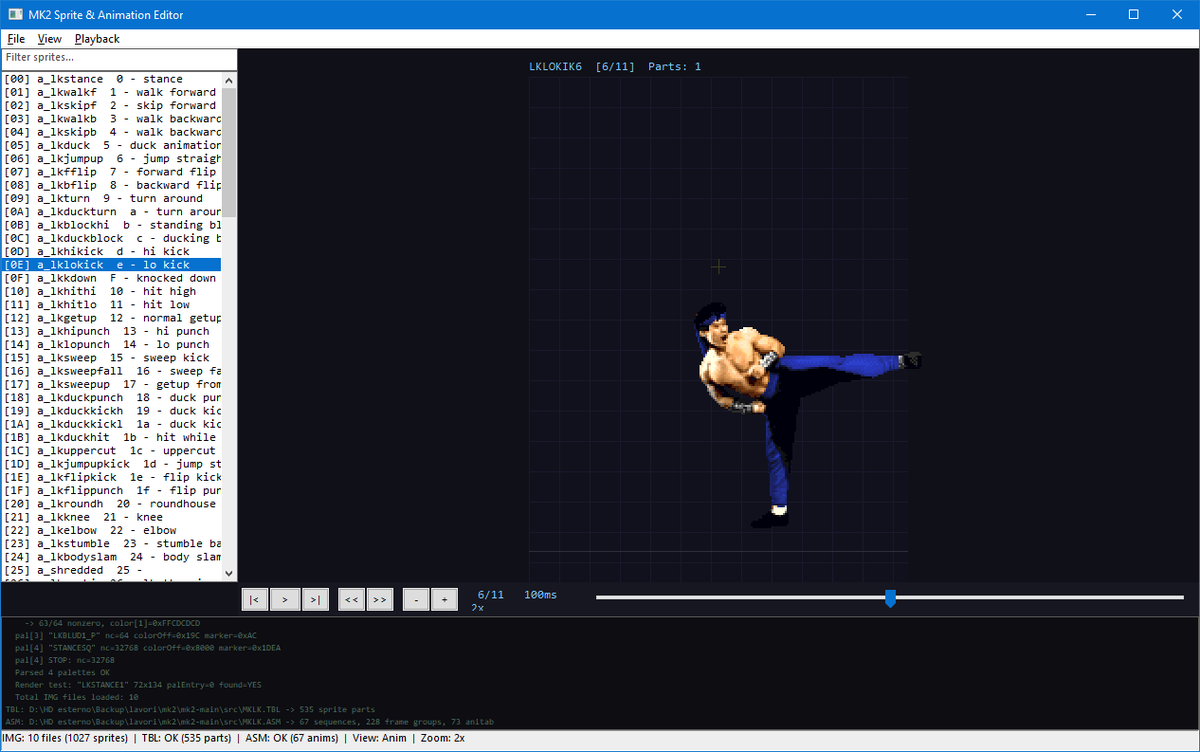
Task: Select a_lksweepup getup entry [17]
Action: (112, 384)
